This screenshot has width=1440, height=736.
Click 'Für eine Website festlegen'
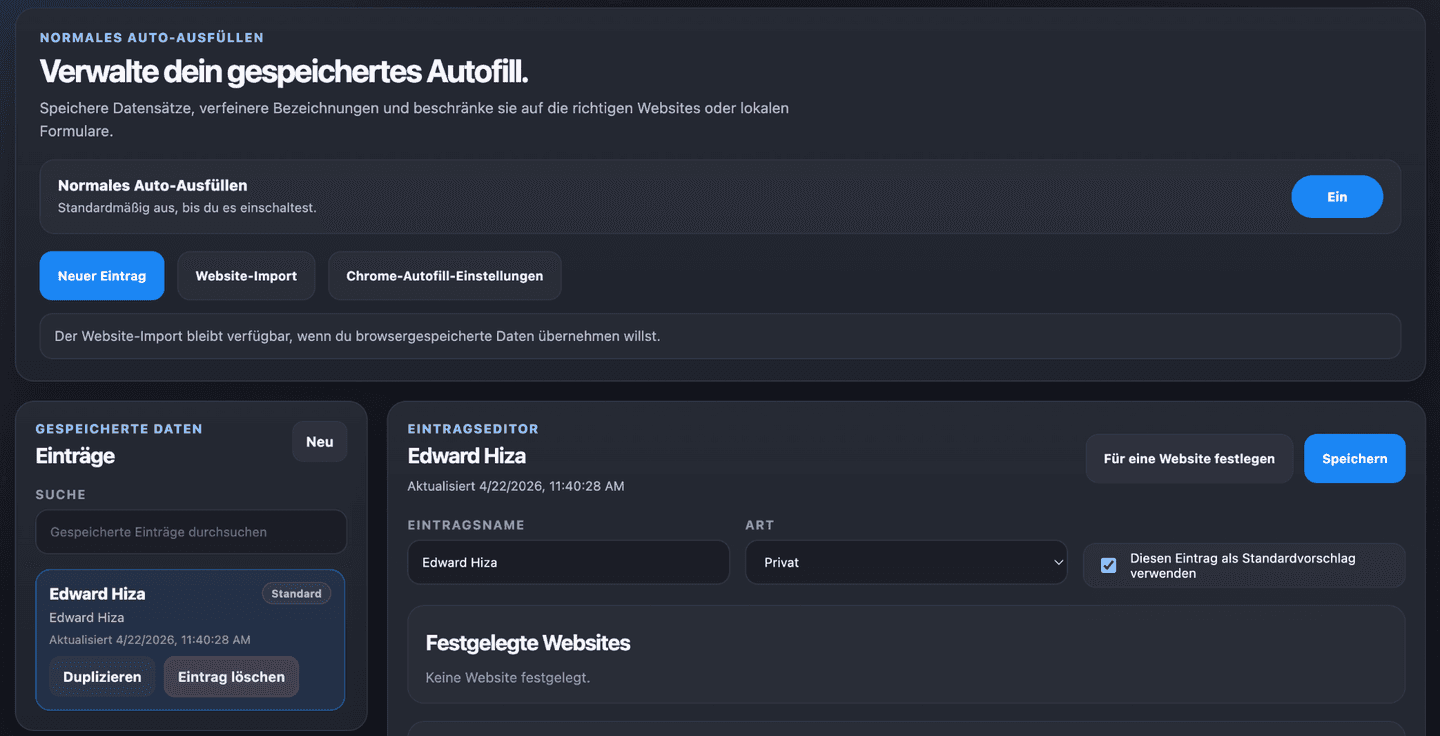pos(1189,458)
